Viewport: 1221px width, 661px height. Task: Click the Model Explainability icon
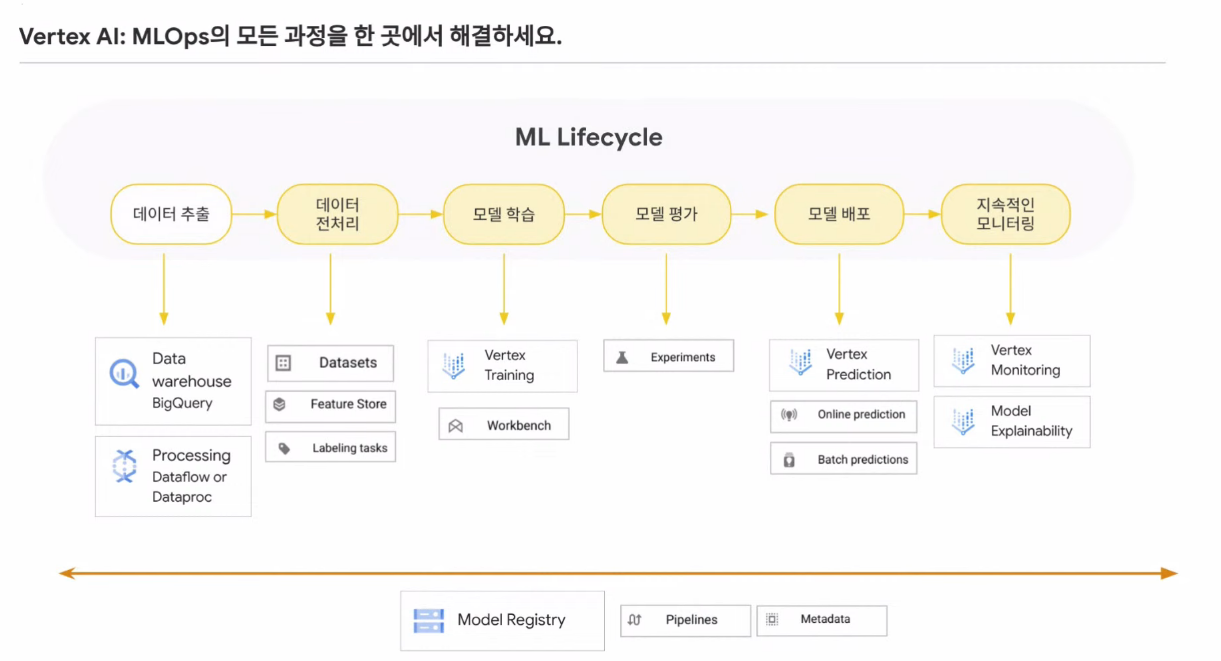(x=963, y=421)
